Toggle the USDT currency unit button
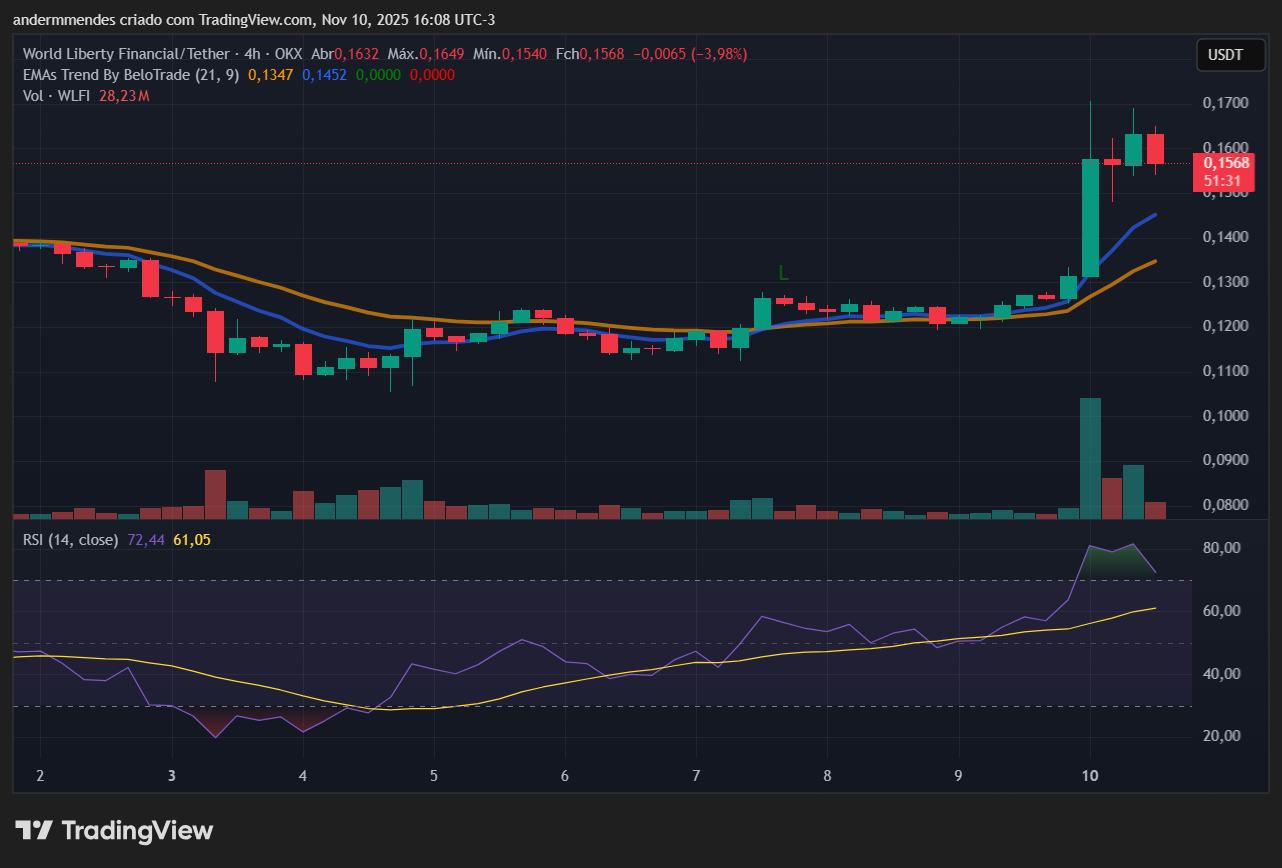The width and height of the screenshot is (1282, 868). (x=1230, y=55)
